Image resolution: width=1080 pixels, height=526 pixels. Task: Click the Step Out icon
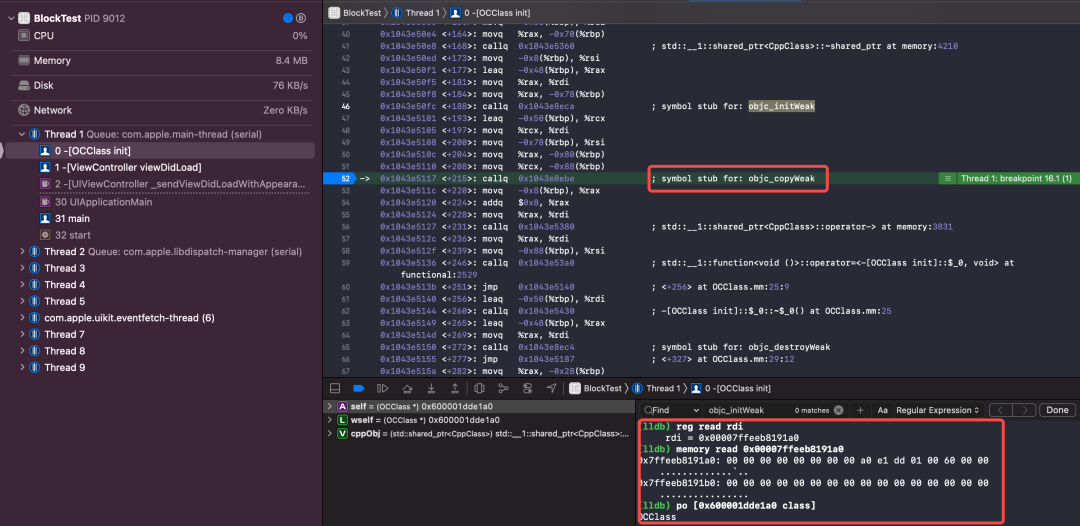coord(454,388)
